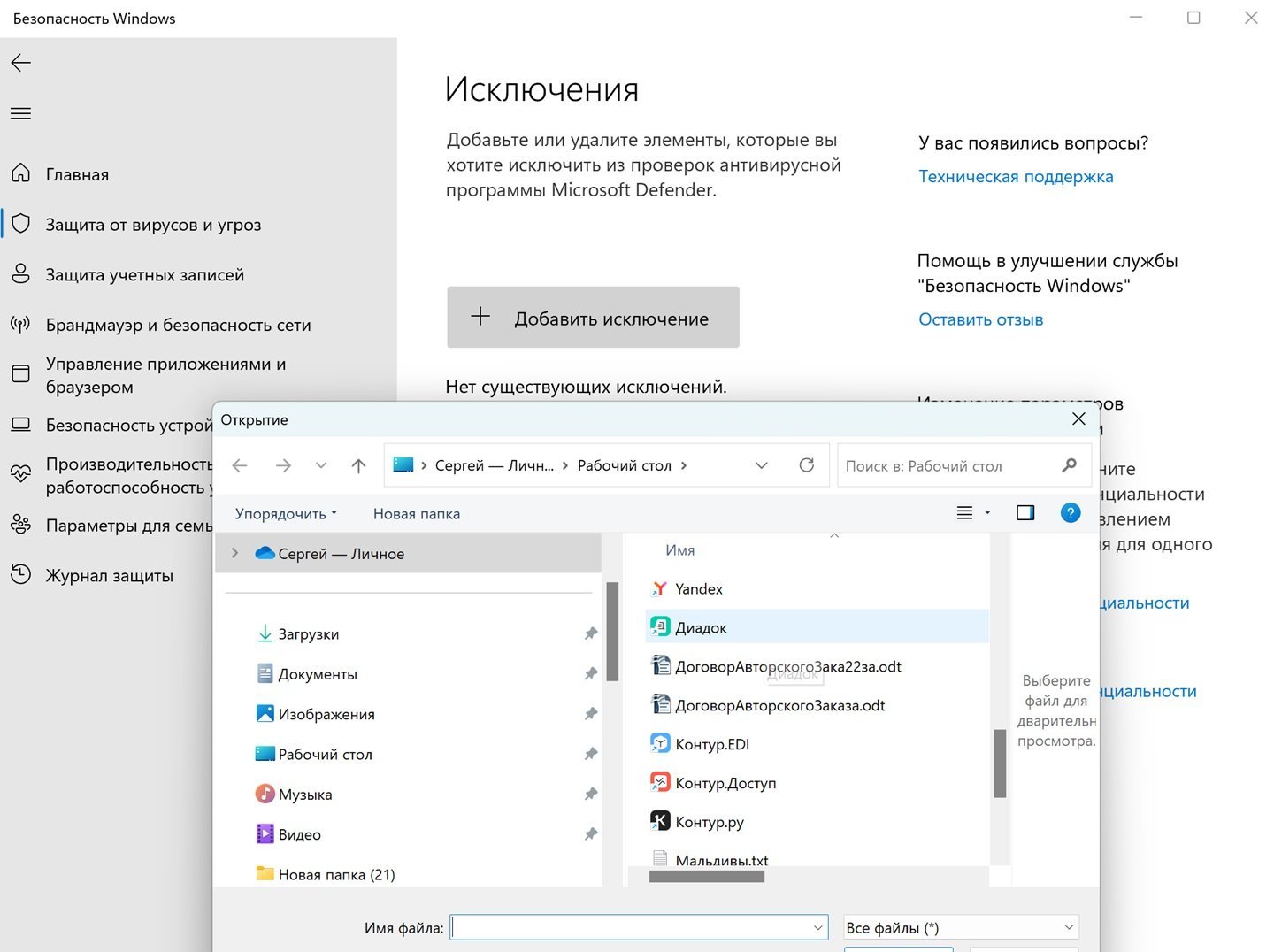Open Упорядочить dropdown menu

[x=286, y=514]
